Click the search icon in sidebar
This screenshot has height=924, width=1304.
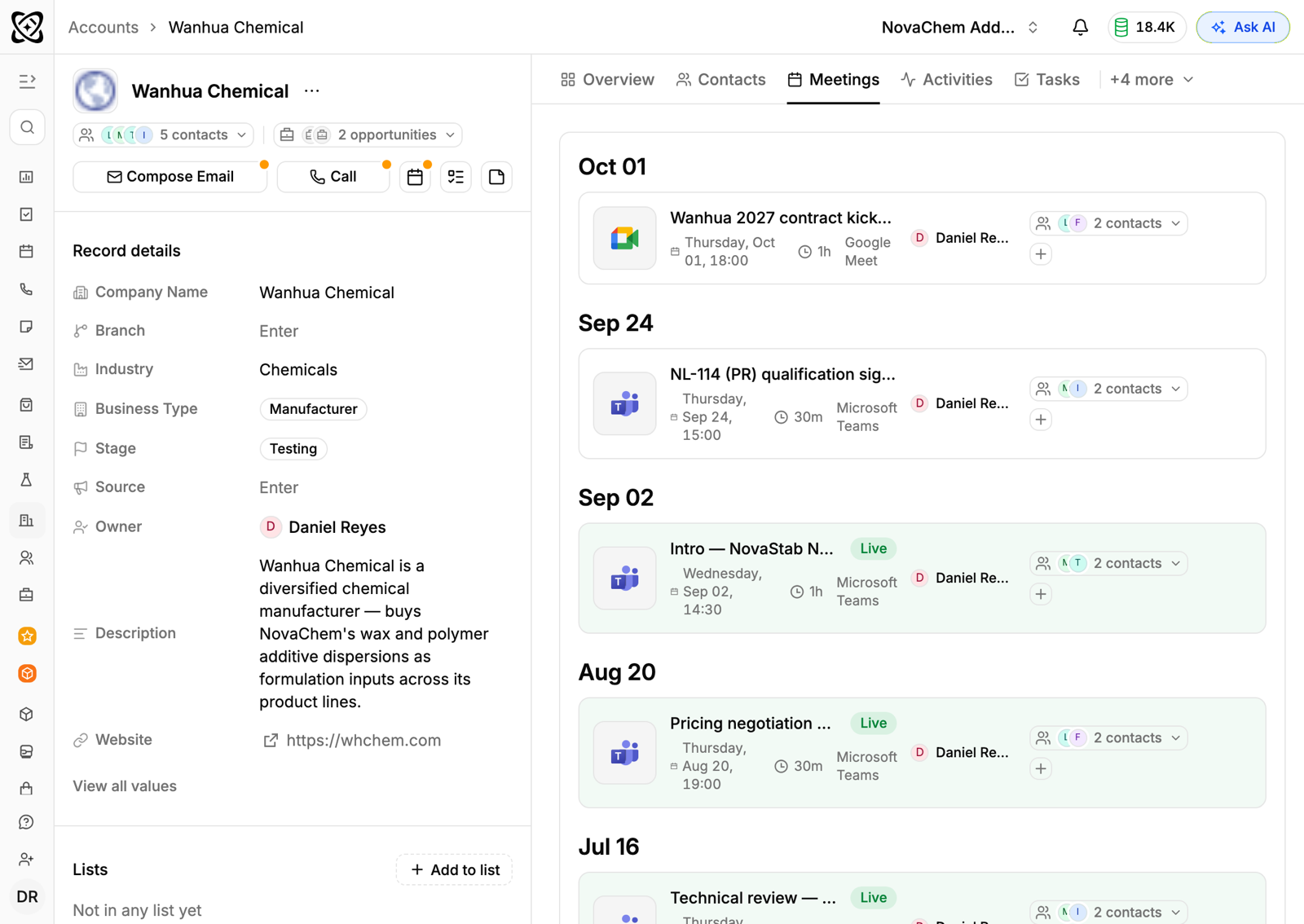(x=27, y=127)
